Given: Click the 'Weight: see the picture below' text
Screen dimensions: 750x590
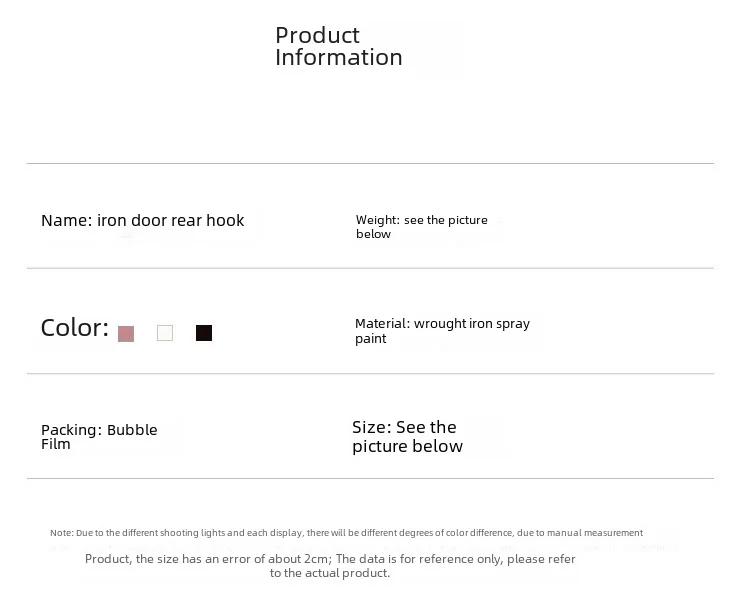Looking at the screenshot, I should coord(421,227).
